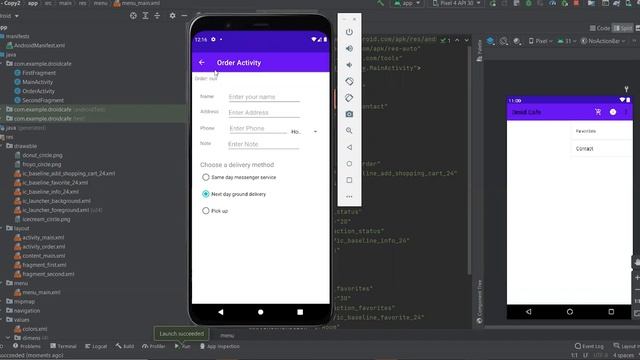The width and height of the screenshot is (640, 360).
Task: Click Enter Note input field
Action: click(x=264, y=144)
